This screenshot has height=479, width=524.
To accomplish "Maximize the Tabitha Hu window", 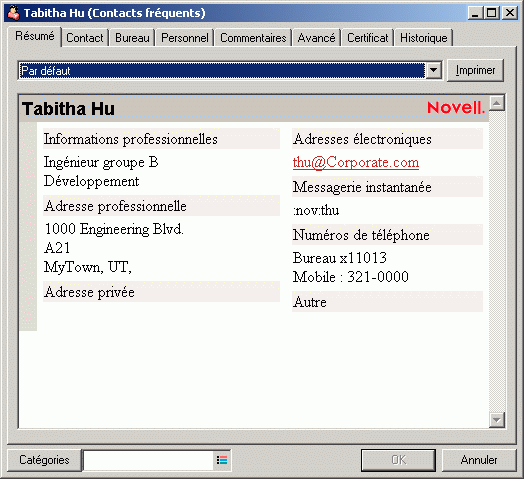I will pyautogui.click(x=492, y=13).
